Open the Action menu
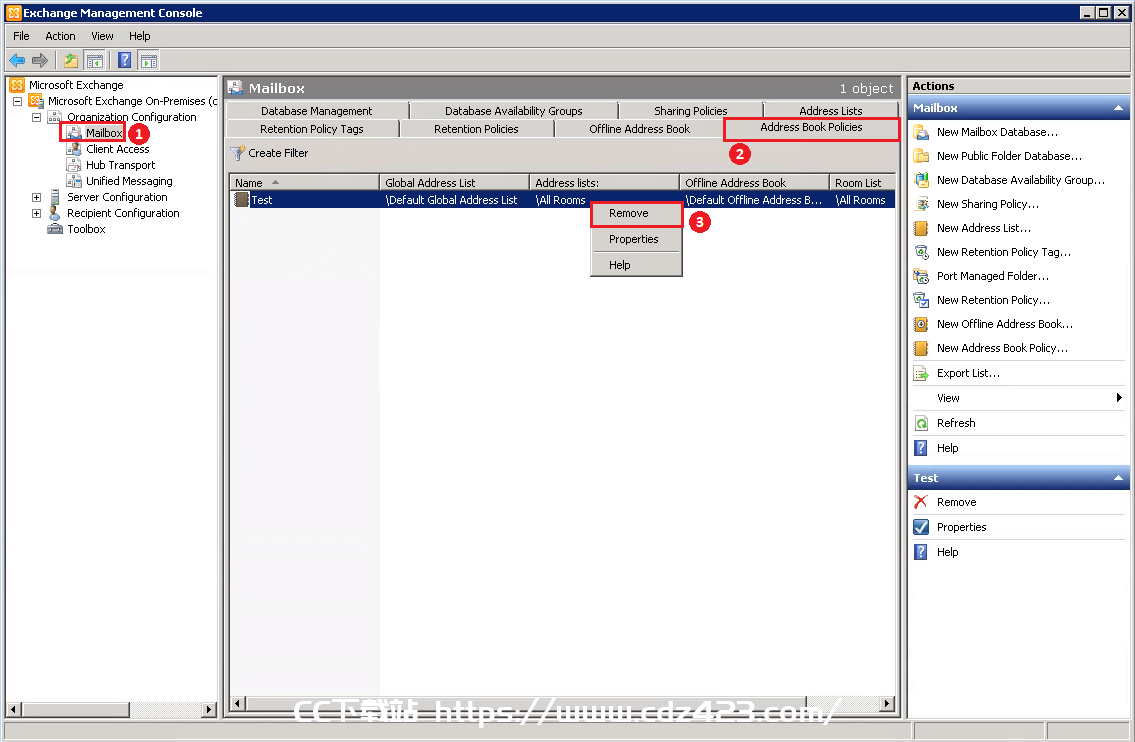The height and width of the screenshot is (742, 1135). (x=60, y=36)
